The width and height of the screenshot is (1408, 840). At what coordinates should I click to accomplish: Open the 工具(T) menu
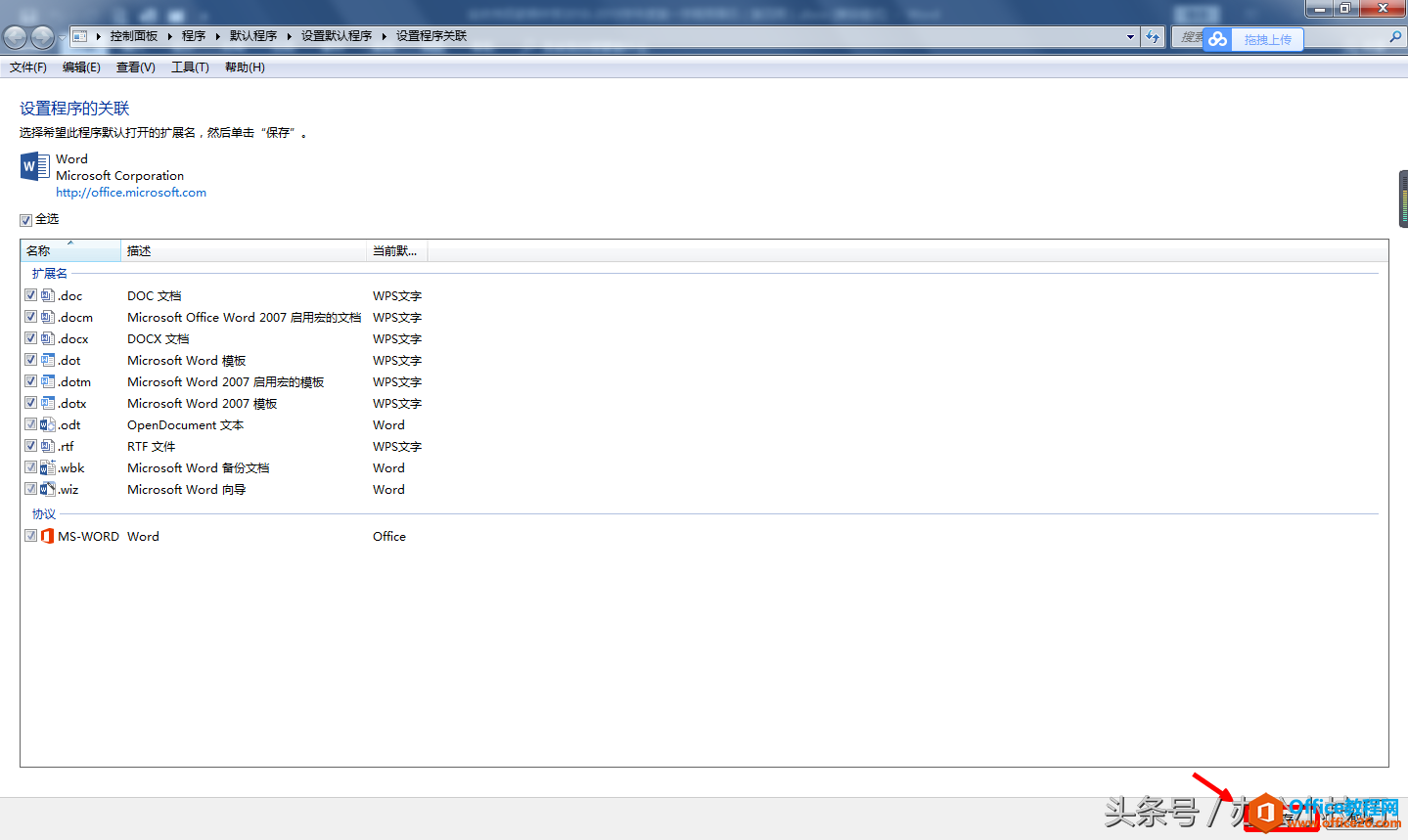[x=190, y=67]
